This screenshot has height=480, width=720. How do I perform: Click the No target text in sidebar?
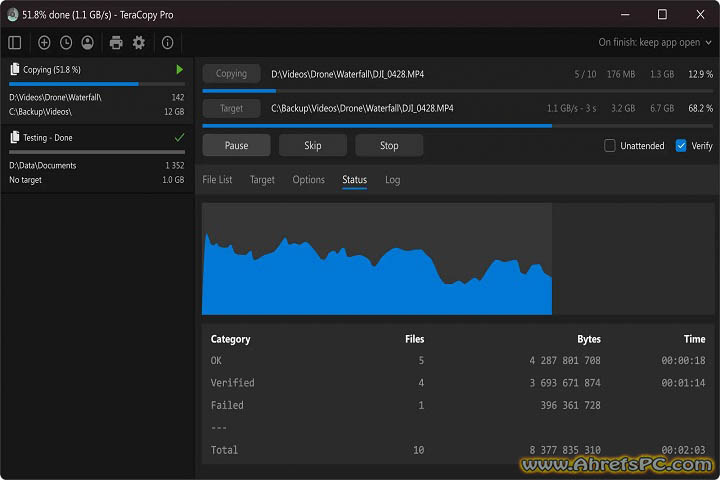coord(25,180)
